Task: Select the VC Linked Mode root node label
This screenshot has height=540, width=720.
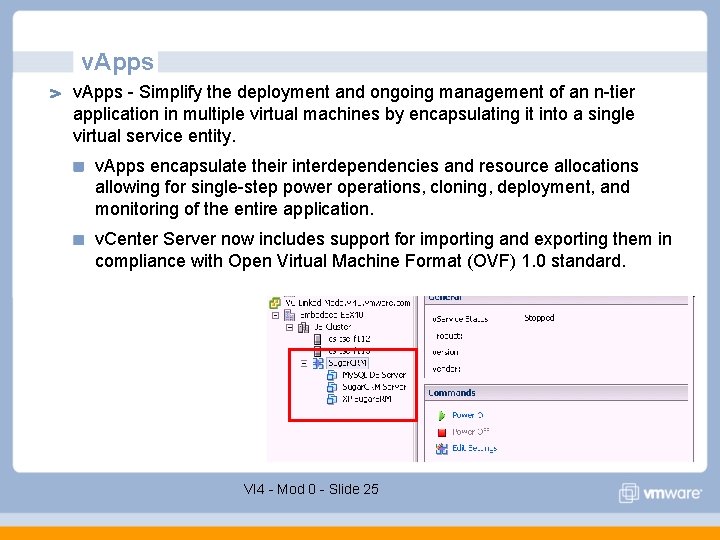Action: click(x=348, y=303)
